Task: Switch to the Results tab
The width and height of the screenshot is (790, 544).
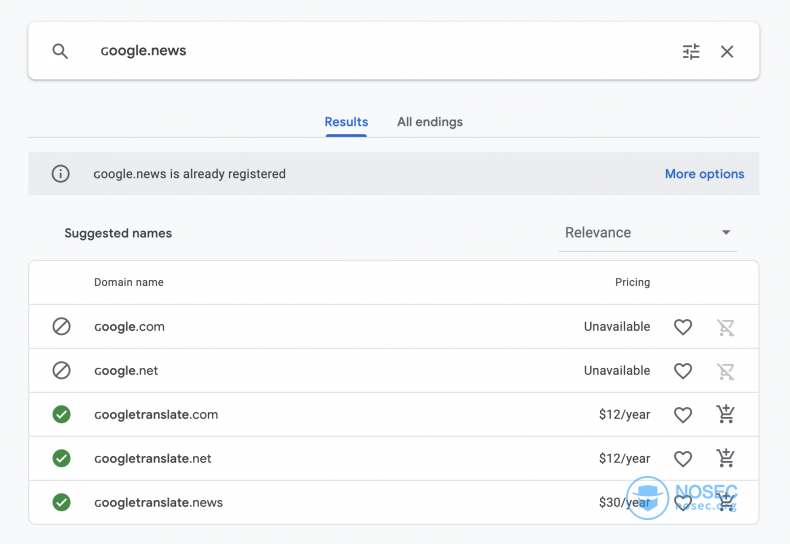Action: click(x=346, y=122)
